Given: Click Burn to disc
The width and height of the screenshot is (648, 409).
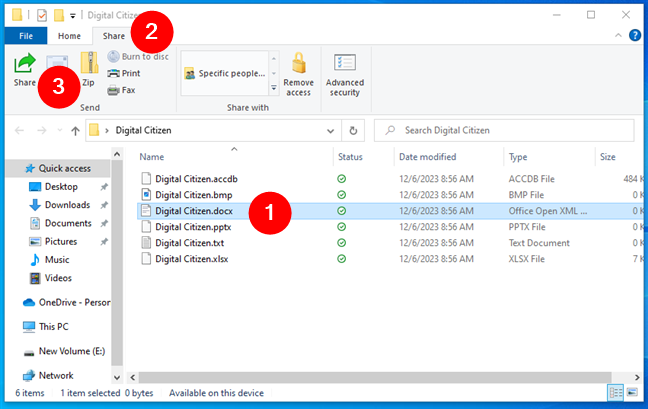Looking at the screenshot, I should pyautogui.click(x=138, y=56).
